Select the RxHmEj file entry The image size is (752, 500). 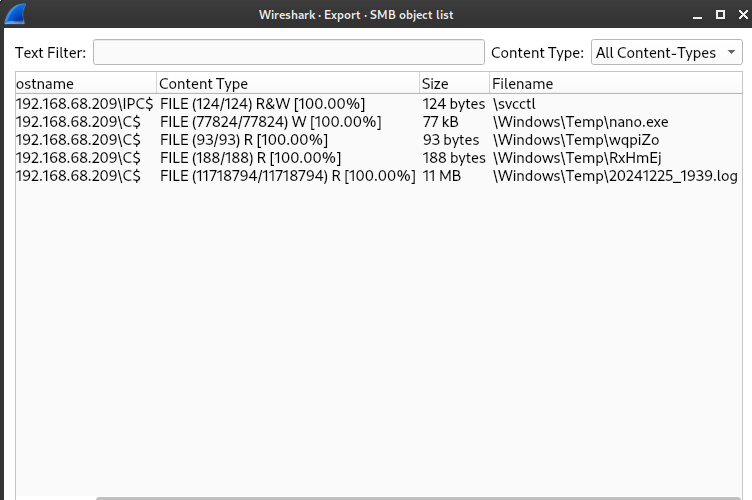pos(576,158)
